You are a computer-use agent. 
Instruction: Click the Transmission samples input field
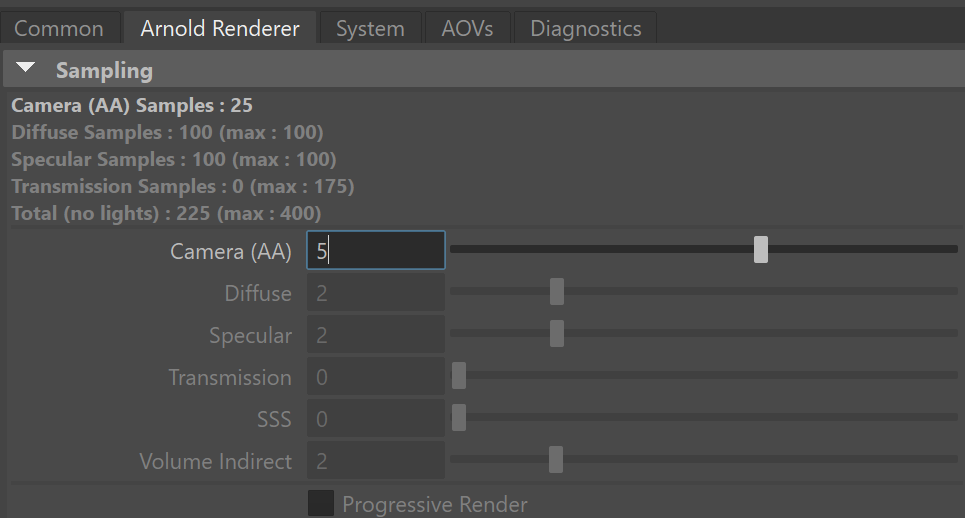375,377
